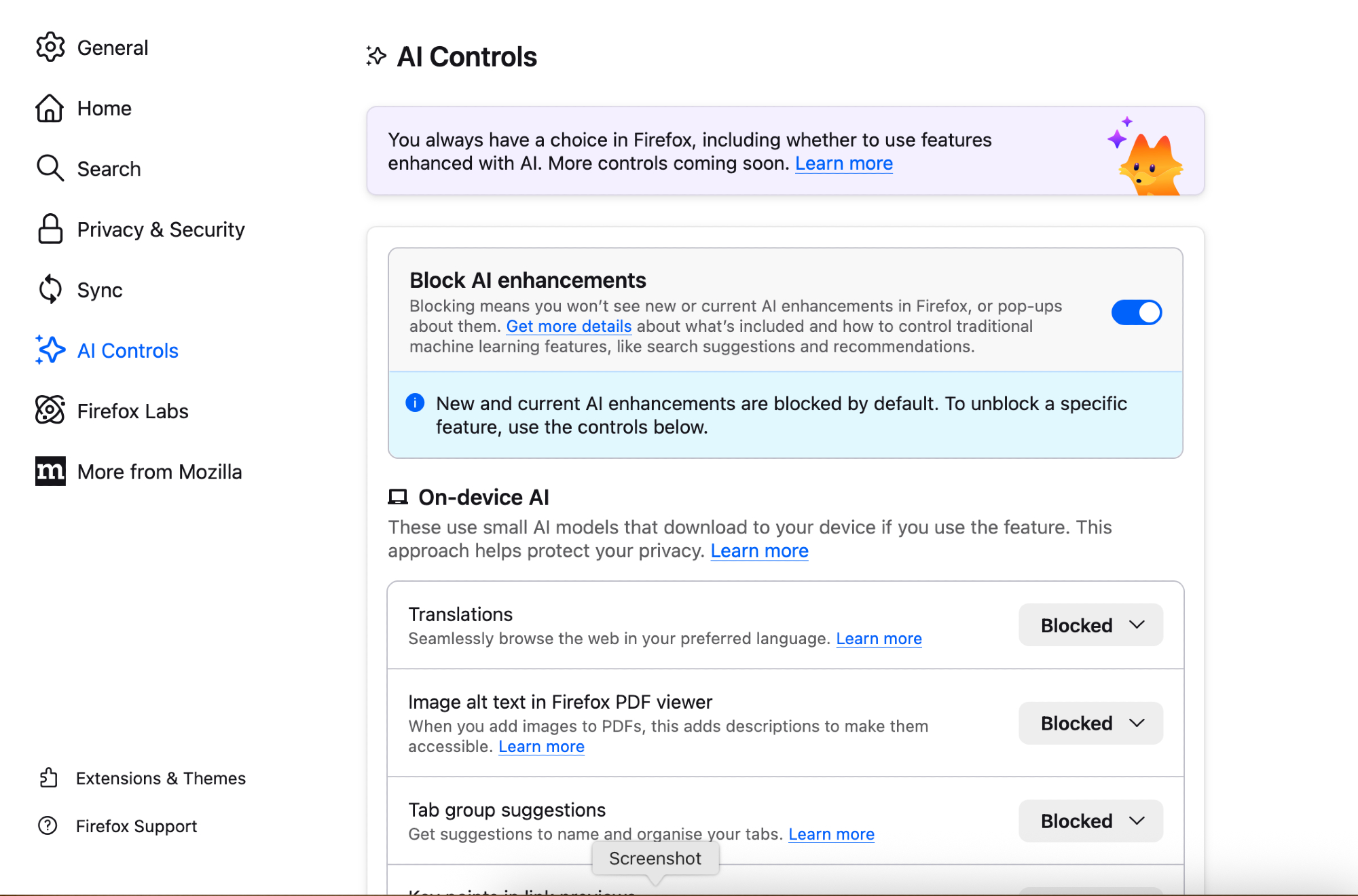This screenshot has height=896, width=1358.
Task: Click the Mozilla 'm' logo icon
Action: (50, 471)
